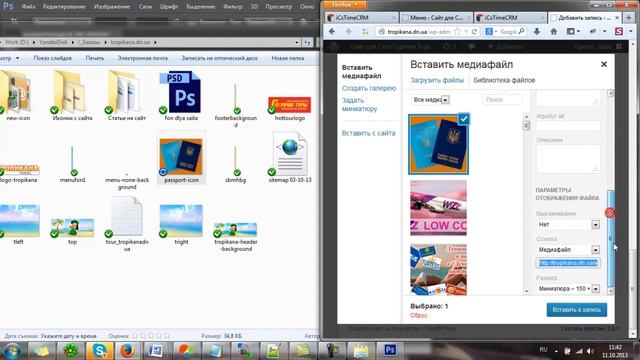
Task: Open ICQ flower icon in taskbar
Action: tap(71, 351)
